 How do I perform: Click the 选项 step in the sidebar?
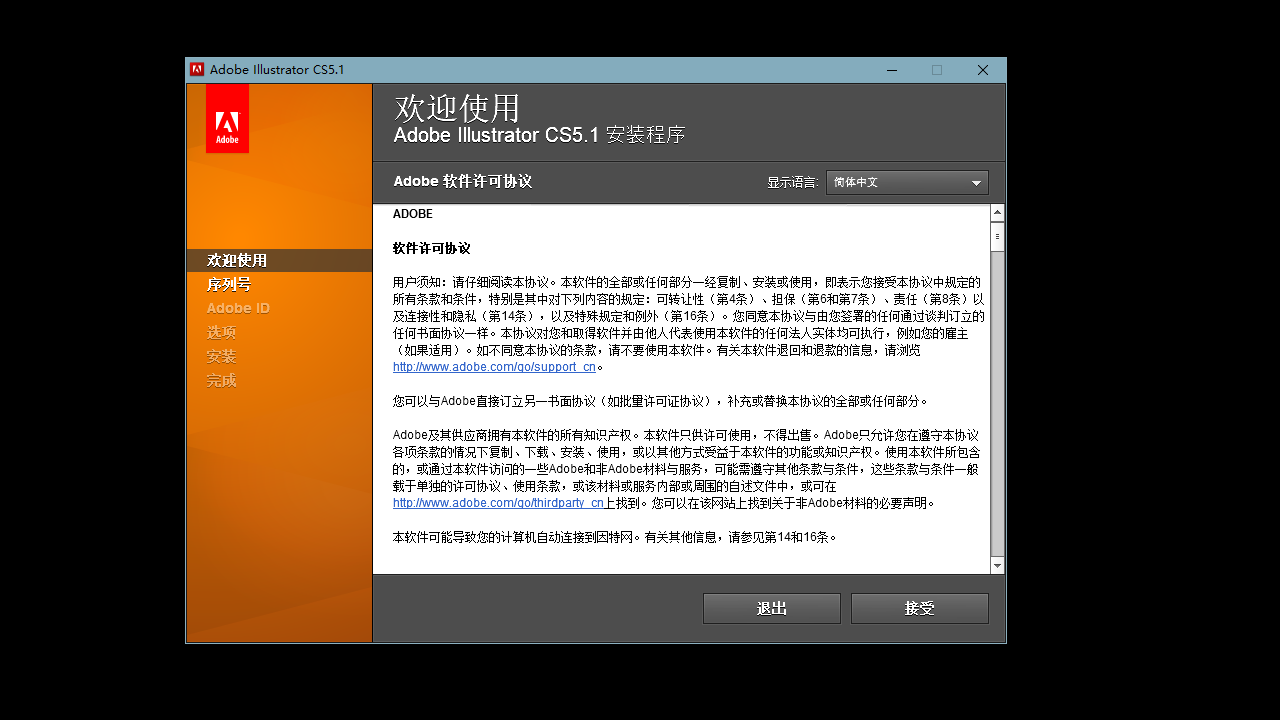click(221, 332)
